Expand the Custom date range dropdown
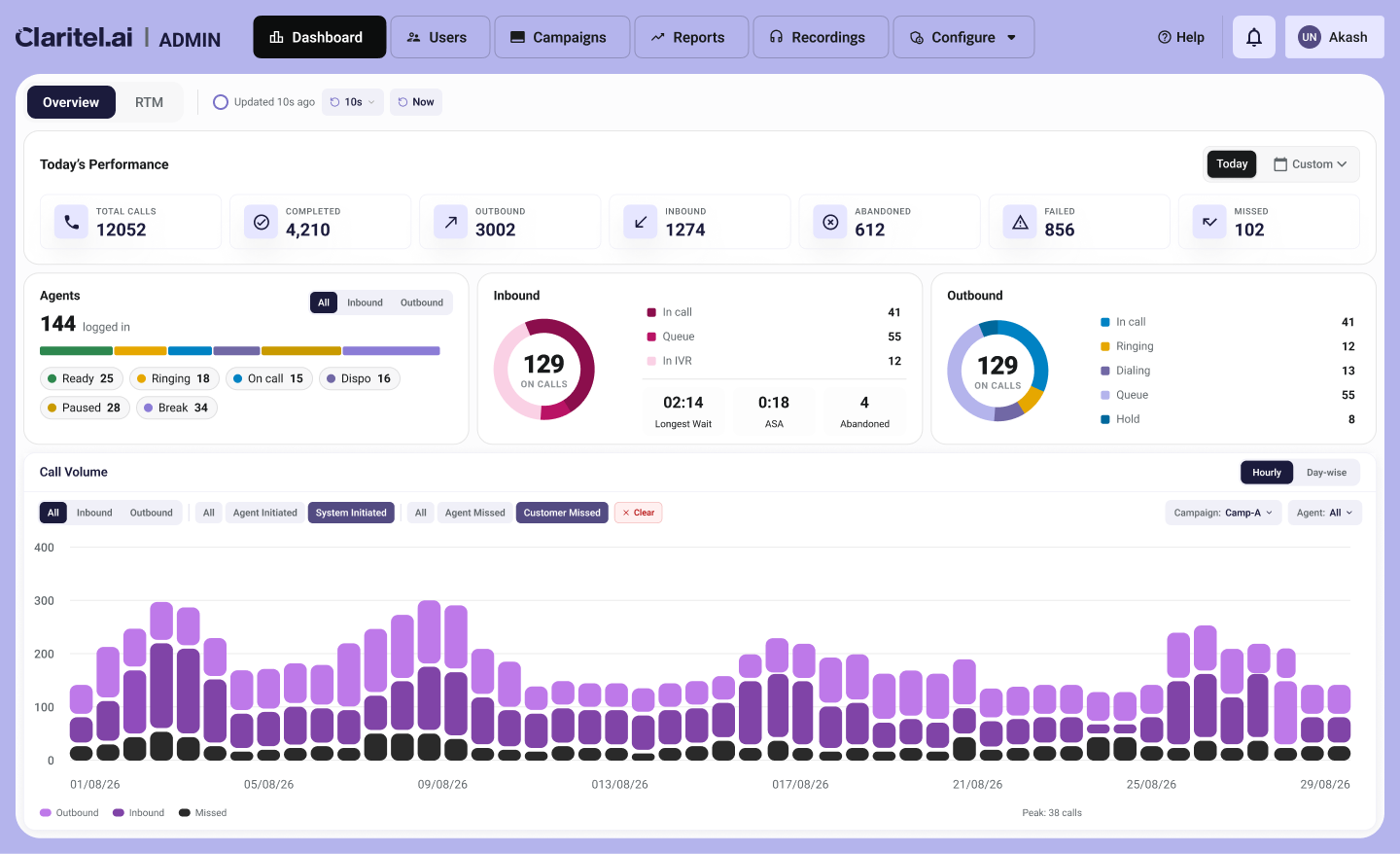This screenshot has height=854, width=1400. pos(1311,164)
